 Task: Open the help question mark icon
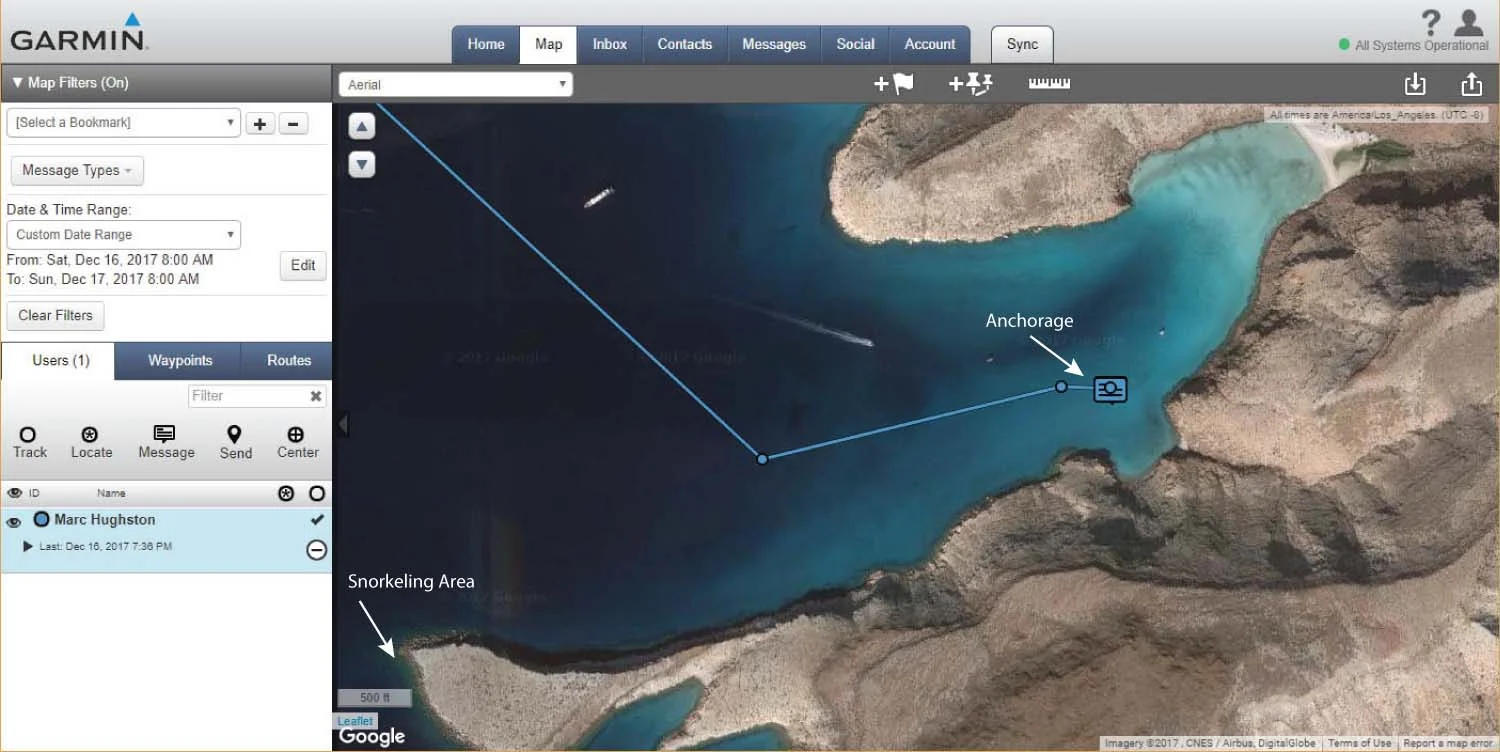click(x=1431, y=22)
